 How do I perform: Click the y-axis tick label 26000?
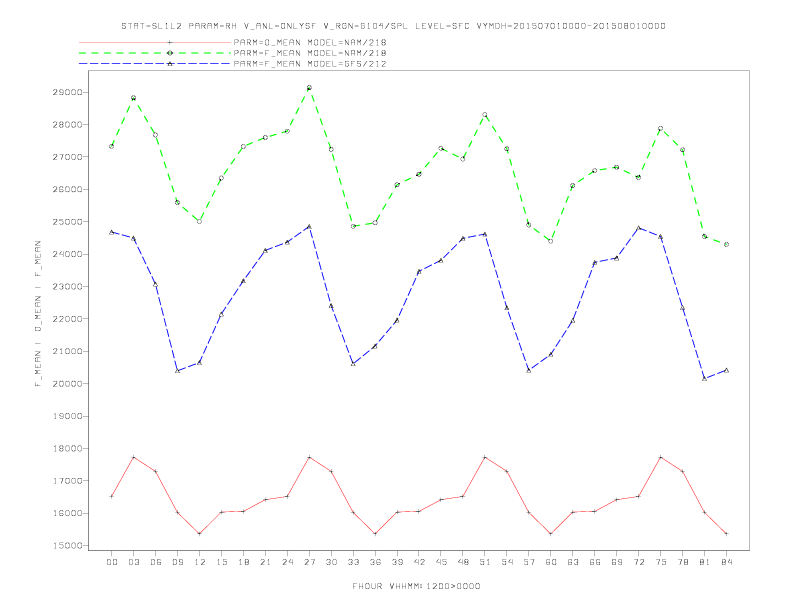68,189
